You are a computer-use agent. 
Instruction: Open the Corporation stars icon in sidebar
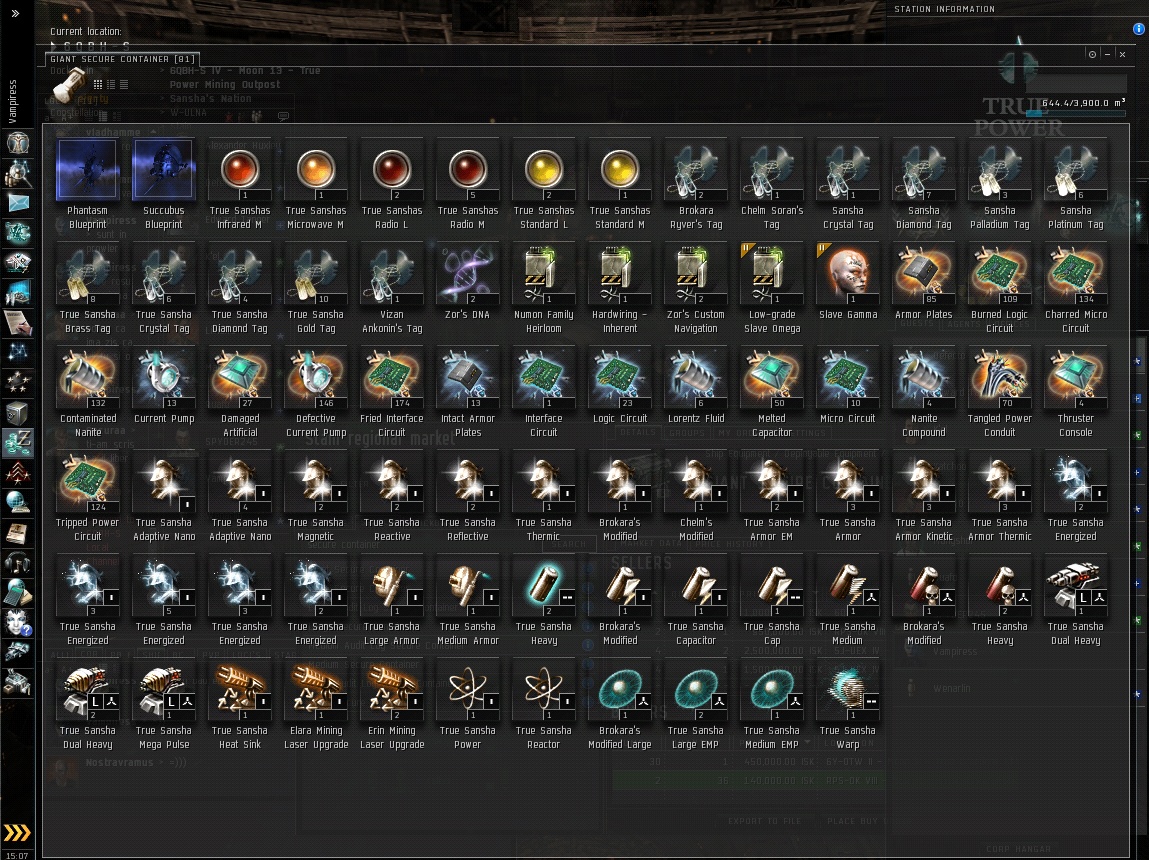(18, 382)
